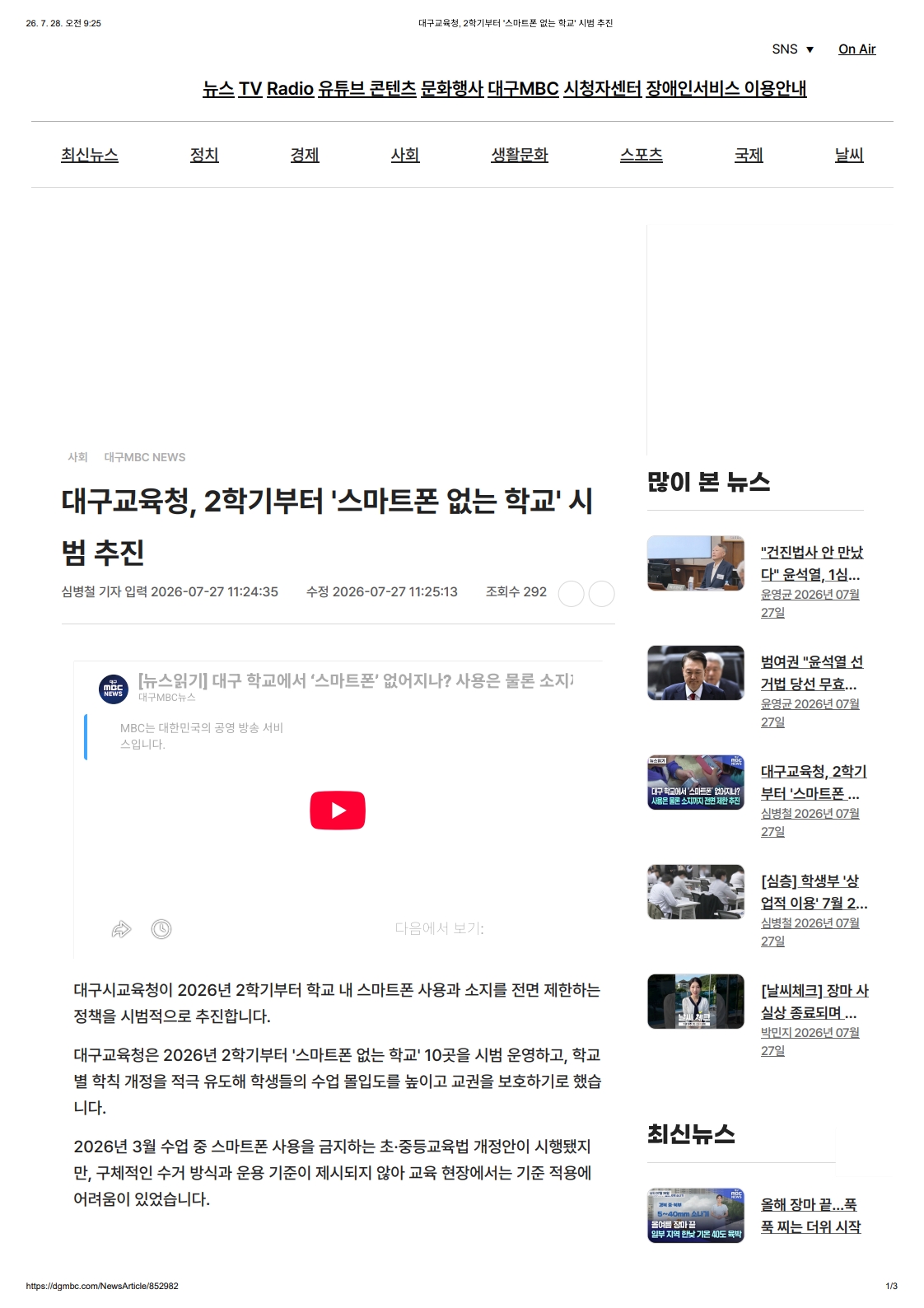Switch to 날씨 category tab
Viewport: 924px width, 1308px height.
tap(849, 155)
